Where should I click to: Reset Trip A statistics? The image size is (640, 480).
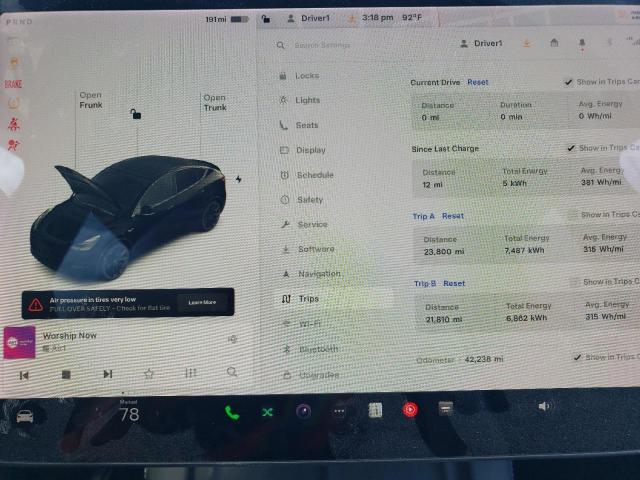tap(453, 216)
